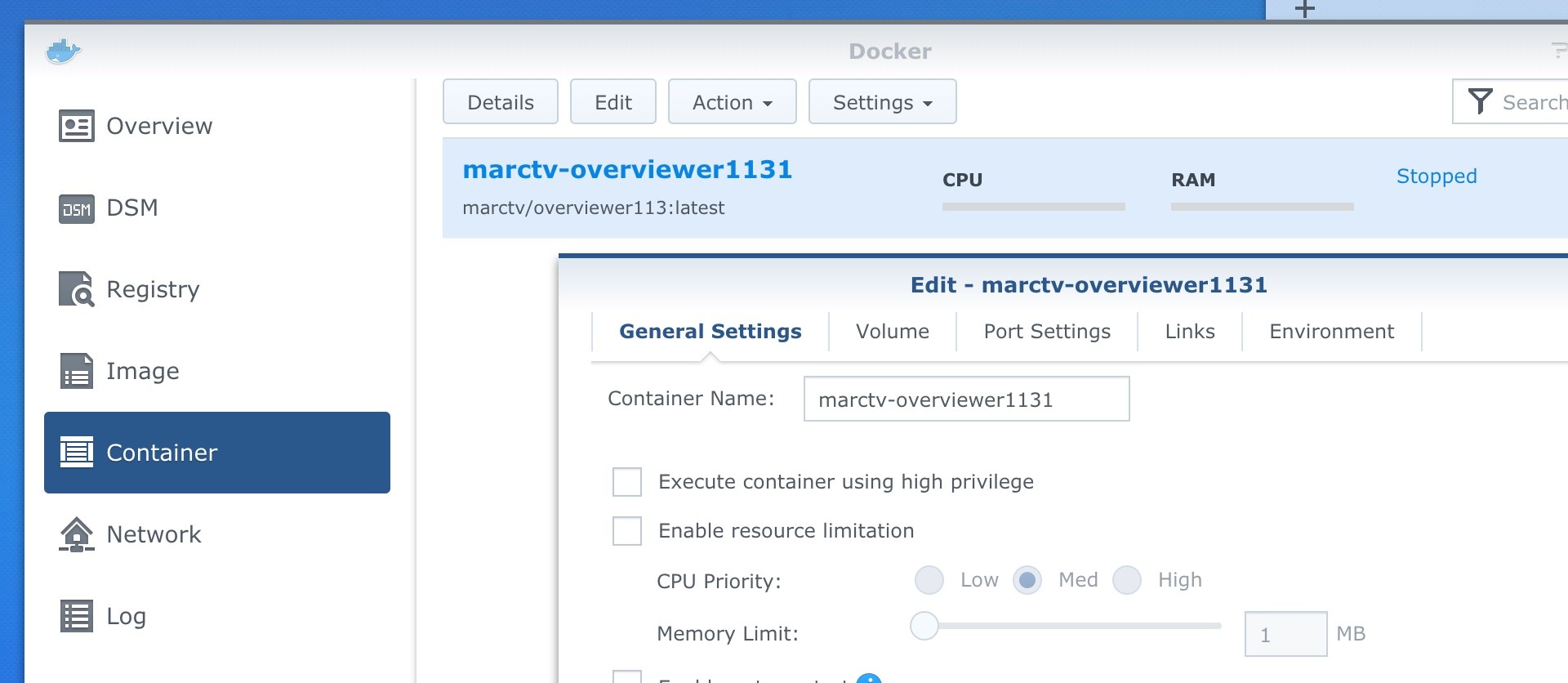This screenshot has width=1568, height=683.
Task: Click the Memory Limit slider handle
Action: (924, 626)
